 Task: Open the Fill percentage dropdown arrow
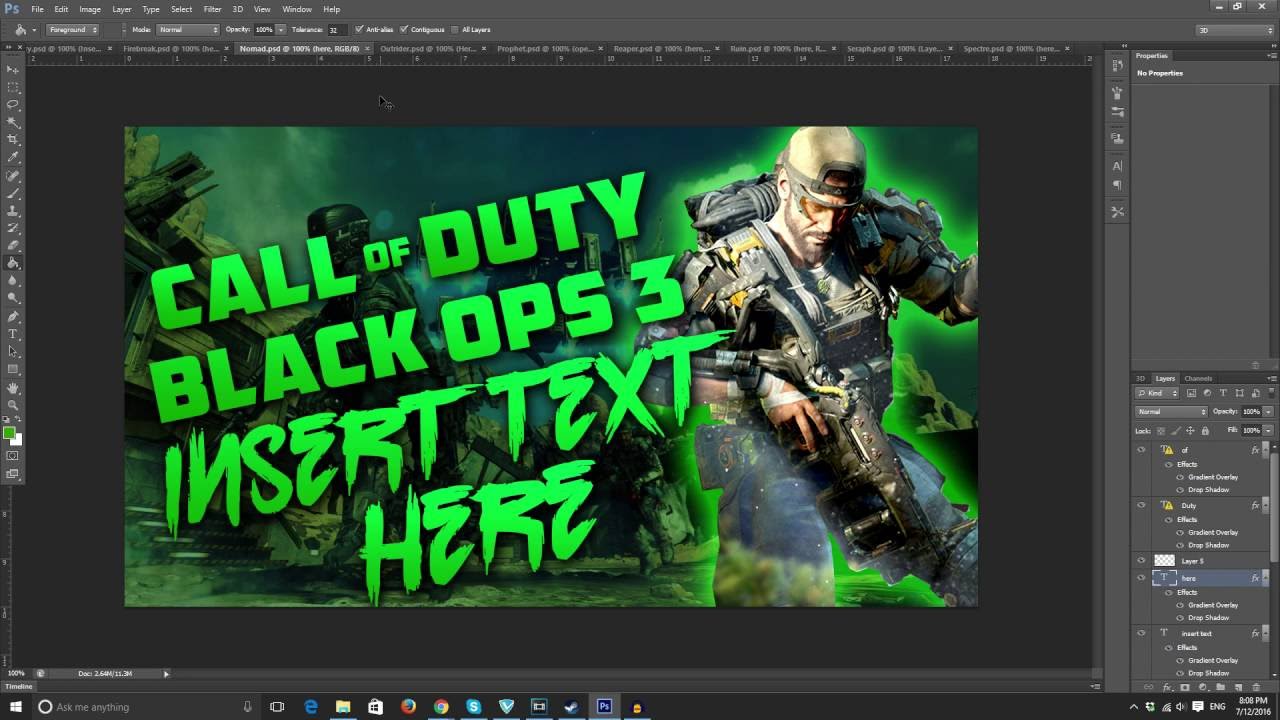1268,430
